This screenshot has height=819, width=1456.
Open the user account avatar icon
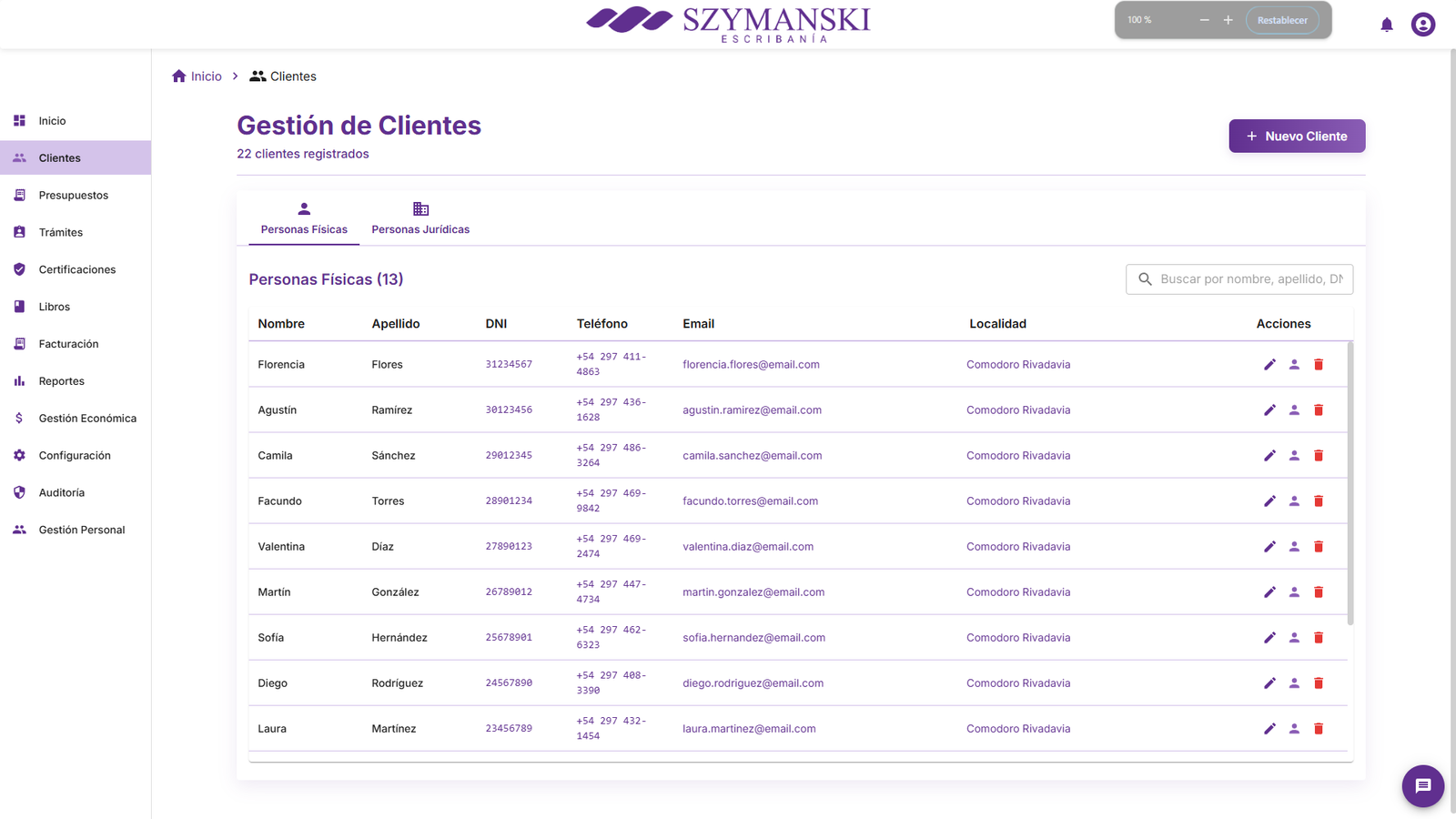[1423, 25]
